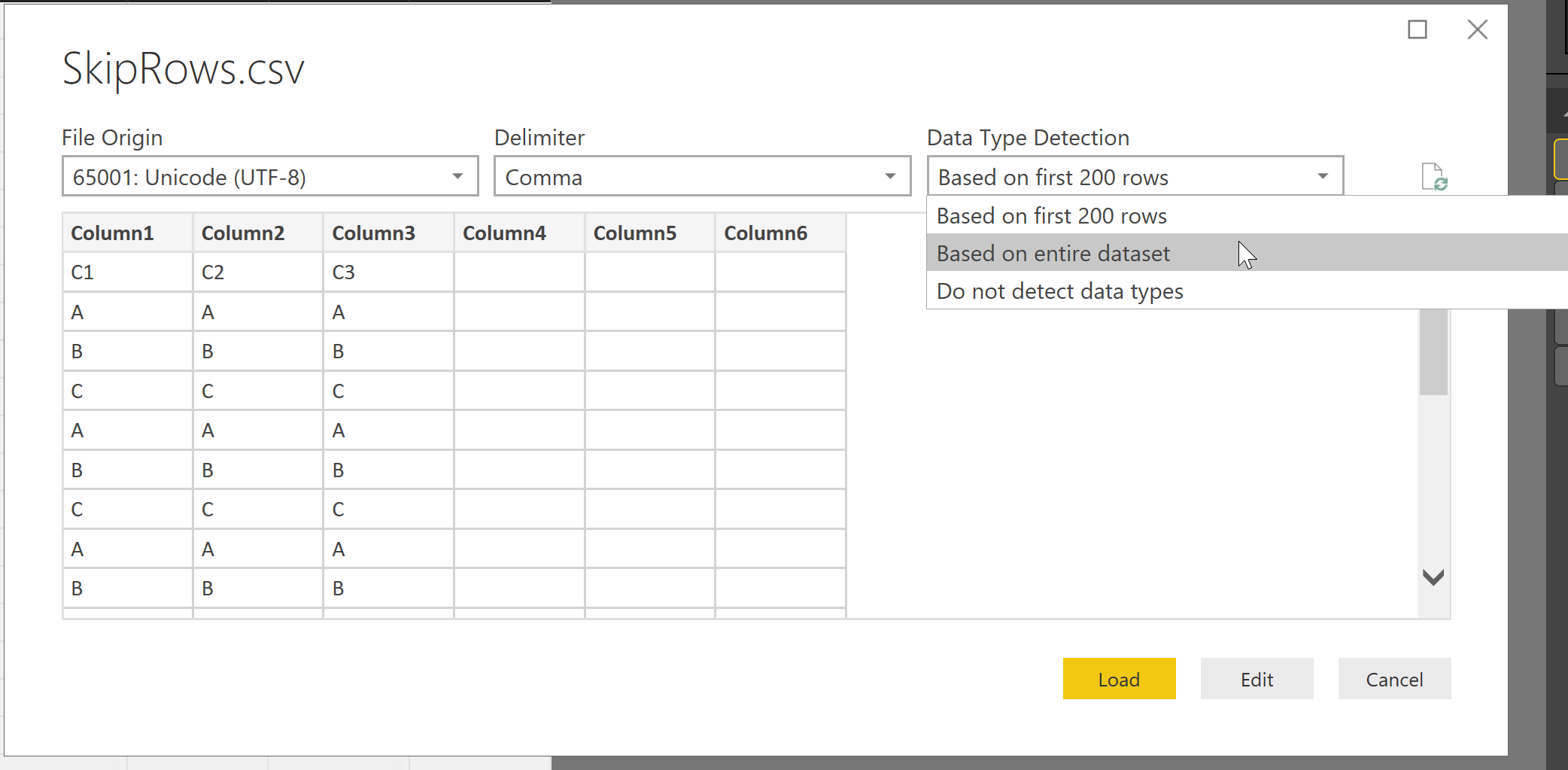Viewport: 1568px width, 770px height.
Task: Choose Based on entire dataset option
Action: (x=1247, y=253)
